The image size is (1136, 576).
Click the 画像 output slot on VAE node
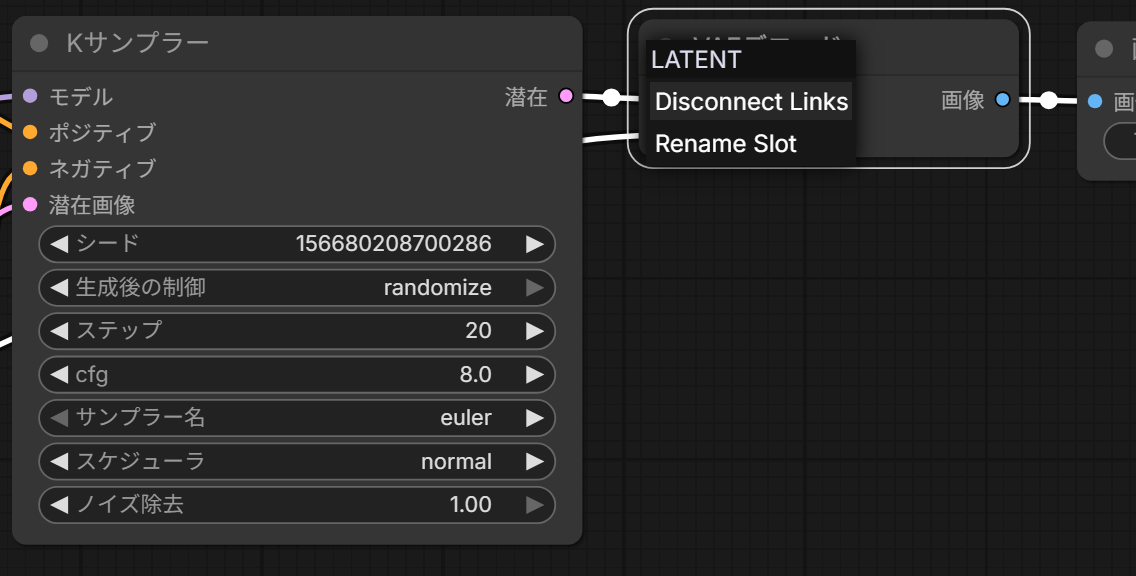point(1002,99)
